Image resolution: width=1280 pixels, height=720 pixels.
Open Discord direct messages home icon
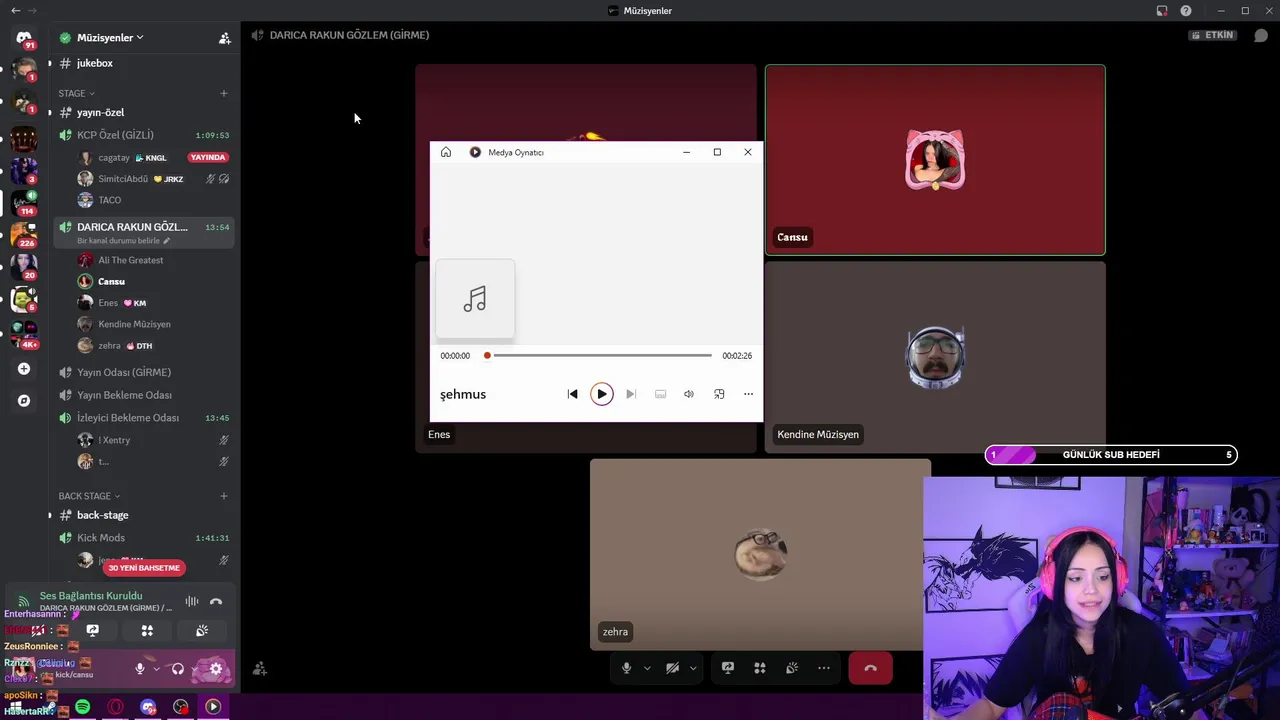24,37
